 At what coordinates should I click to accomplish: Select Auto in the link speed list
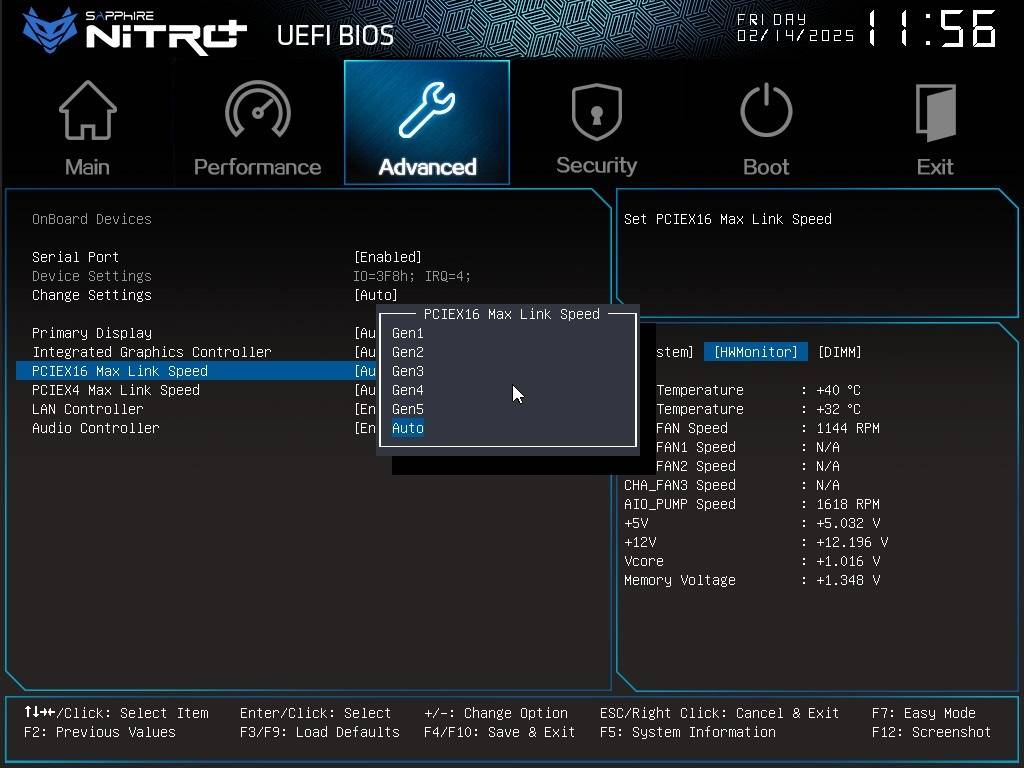(408, 428)
